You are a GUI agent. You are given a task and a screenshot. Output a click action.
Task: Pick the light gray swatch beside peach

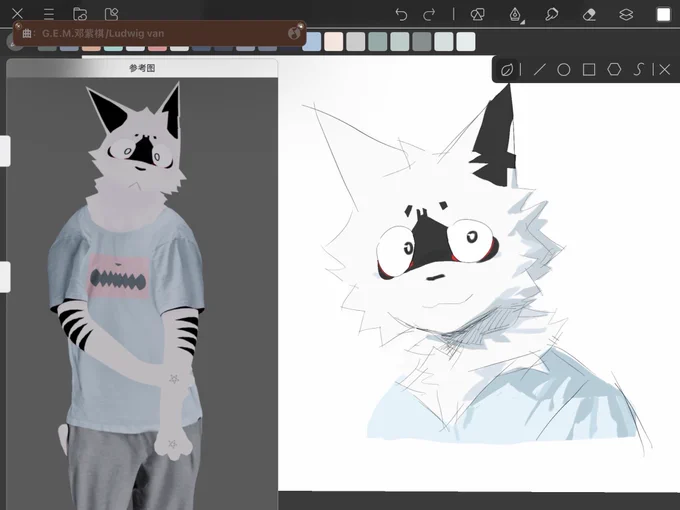click(356, 42)
